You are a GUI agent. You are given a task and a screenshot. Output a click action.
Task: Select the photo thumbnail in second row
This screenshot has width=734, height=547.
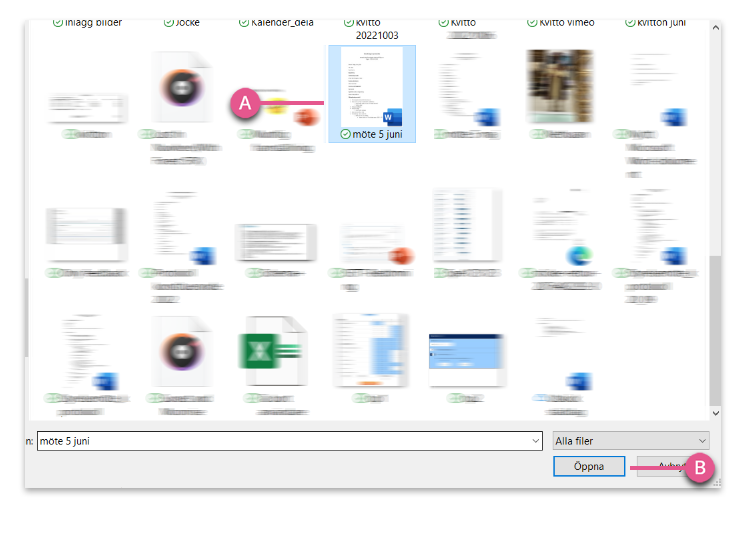(x=560, y=86)
